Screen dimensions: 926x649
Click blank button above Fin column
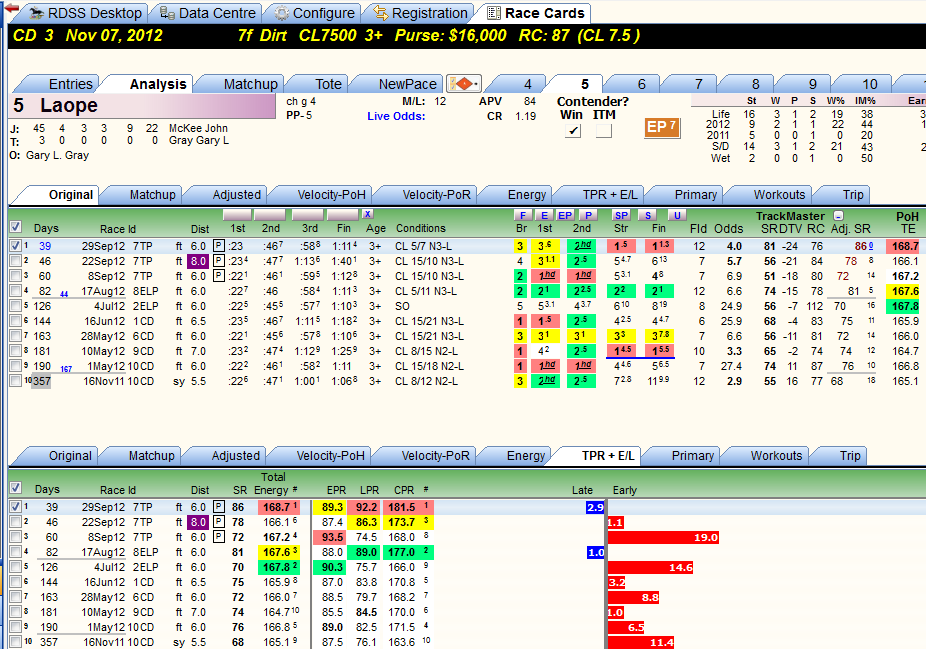tap(343, 214)
